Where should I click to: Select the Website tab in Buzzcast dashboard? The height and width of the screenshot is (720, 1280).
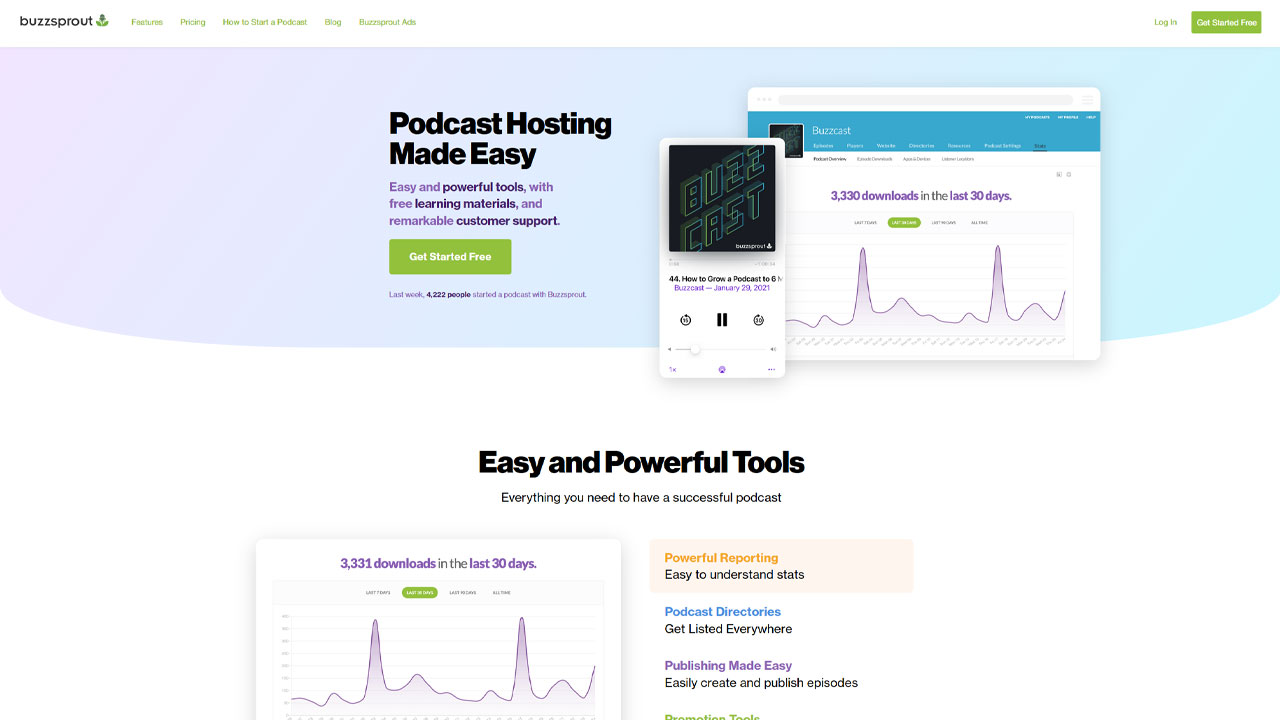886,146
